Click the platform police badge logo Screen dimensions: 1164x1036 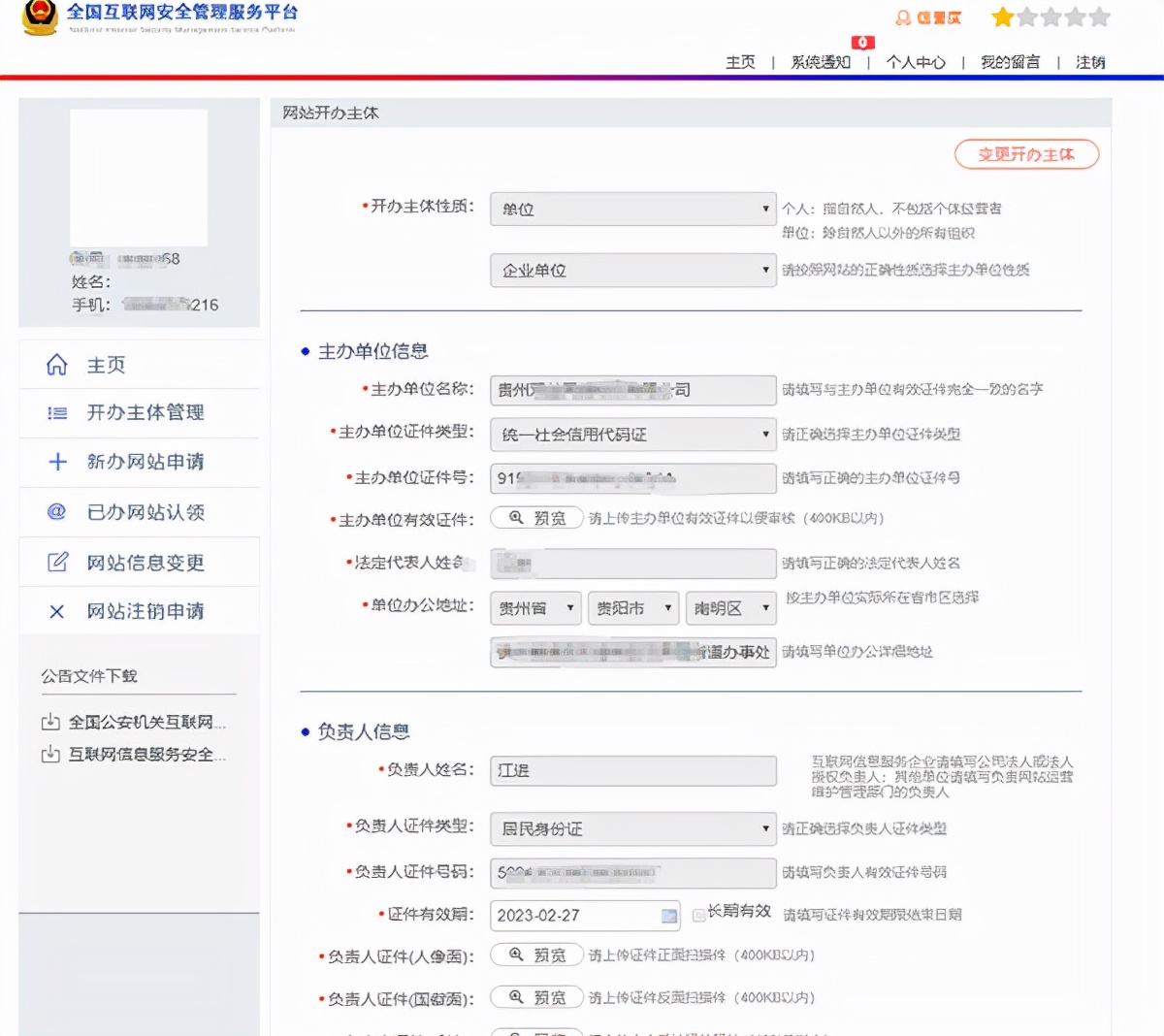pyautogui.click(x=39, y=18)
